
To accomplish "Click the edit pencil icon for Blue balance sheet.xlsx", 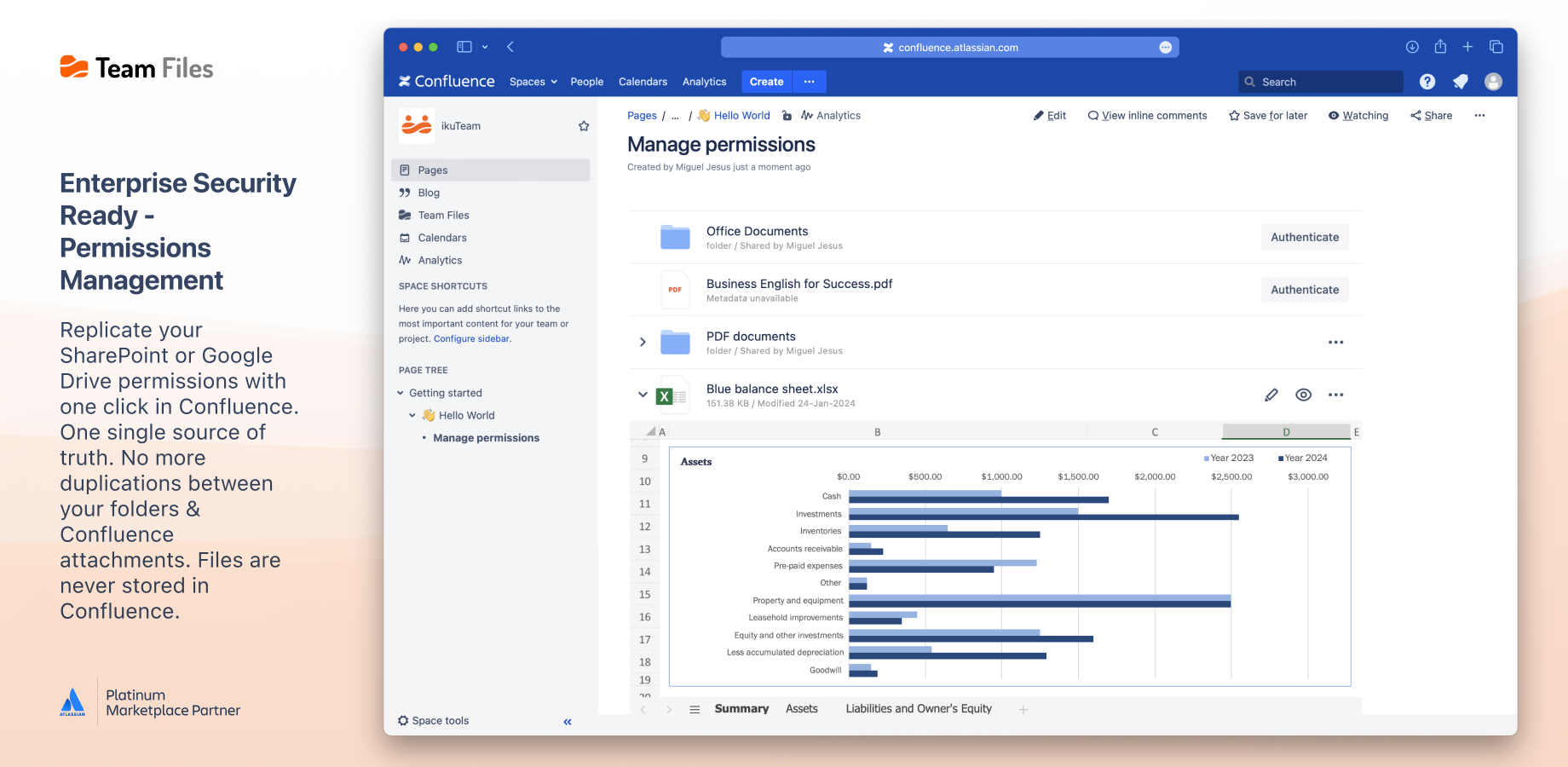I will point(1271,395).
